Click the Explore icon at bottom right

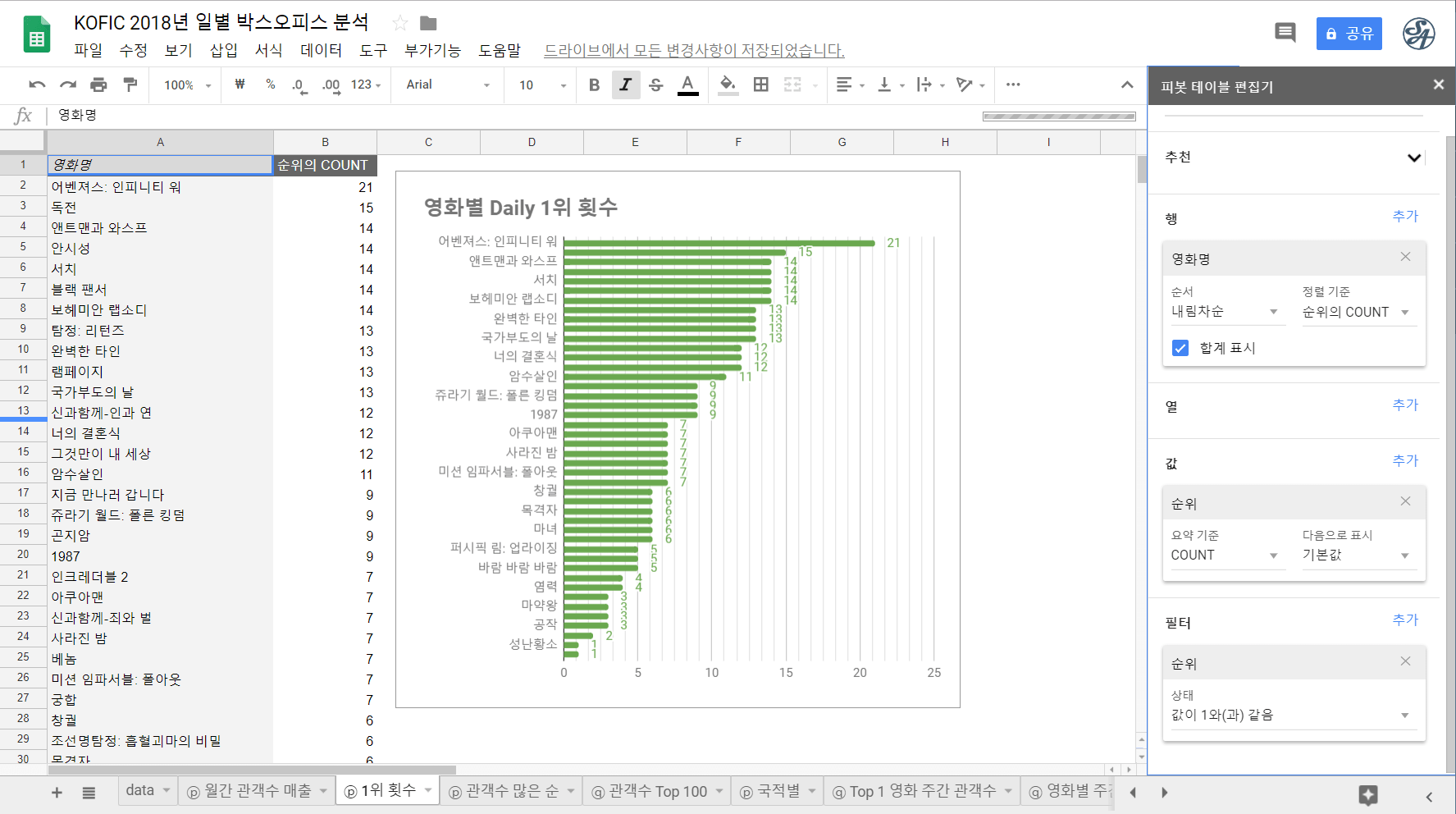click(x=1367, y=793)
